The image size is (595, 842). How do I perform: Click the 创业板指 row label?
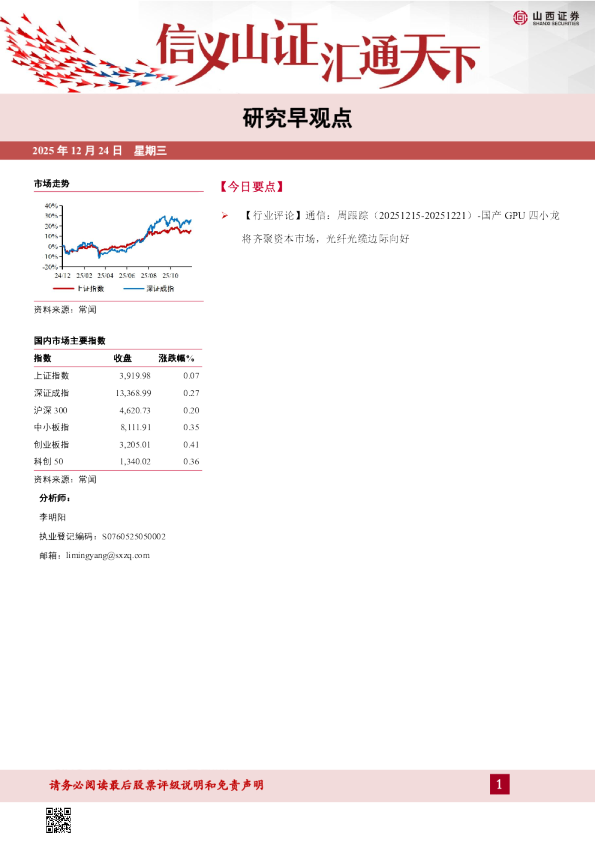pos(52,445)
